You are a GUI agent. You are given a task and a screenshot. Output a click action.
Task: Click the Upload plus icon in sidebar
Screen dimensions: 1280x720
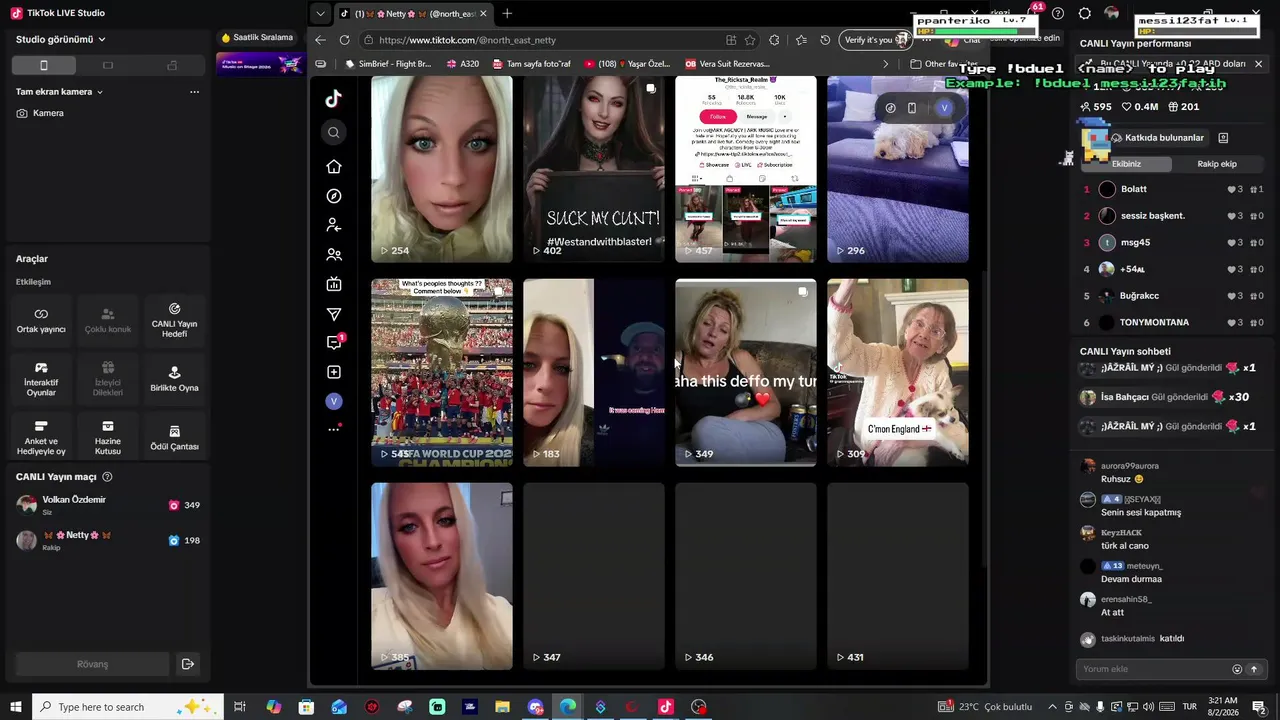pos(334,372)
